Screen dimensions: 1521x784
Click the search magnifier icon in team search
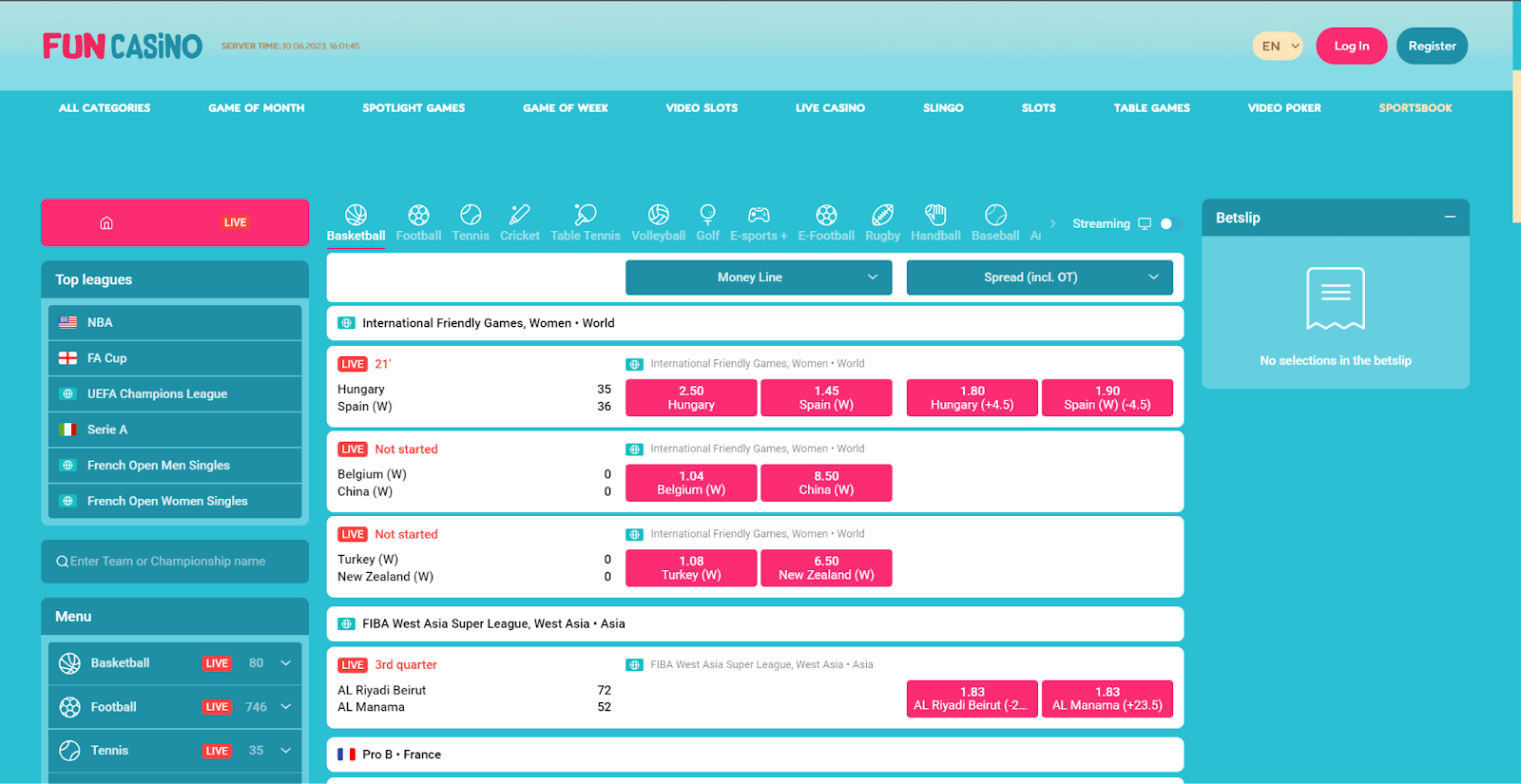62,562
